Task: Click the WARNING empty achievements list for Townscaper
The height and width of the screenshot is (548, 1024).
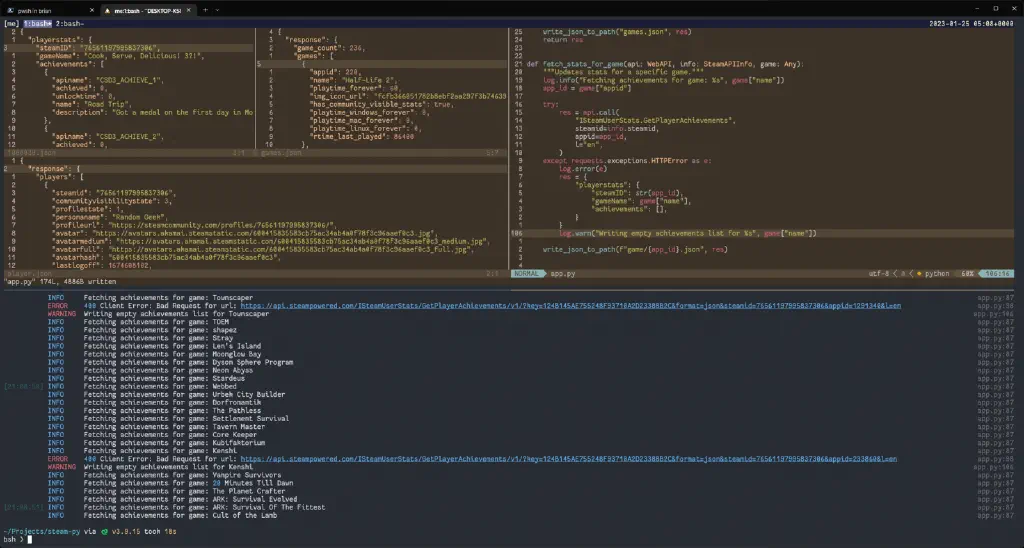Action: pos(157,314)
